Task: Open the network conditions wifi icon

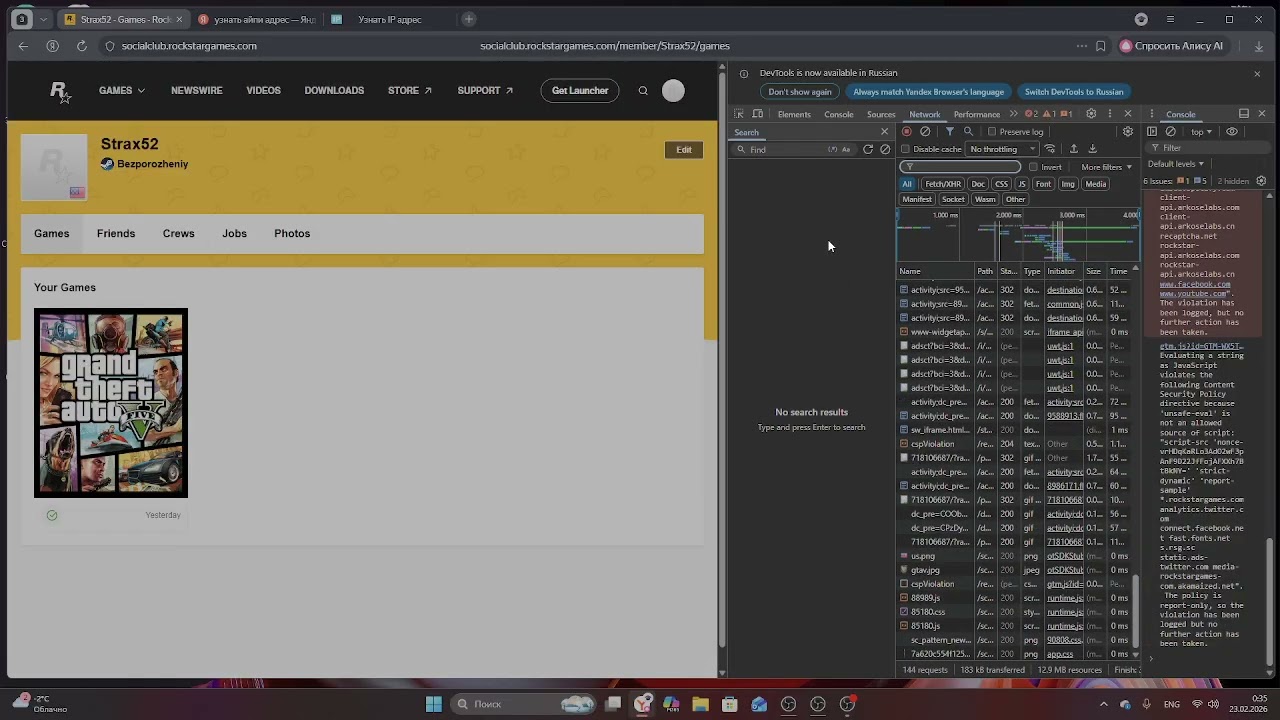Action: tap(1050, 149)
